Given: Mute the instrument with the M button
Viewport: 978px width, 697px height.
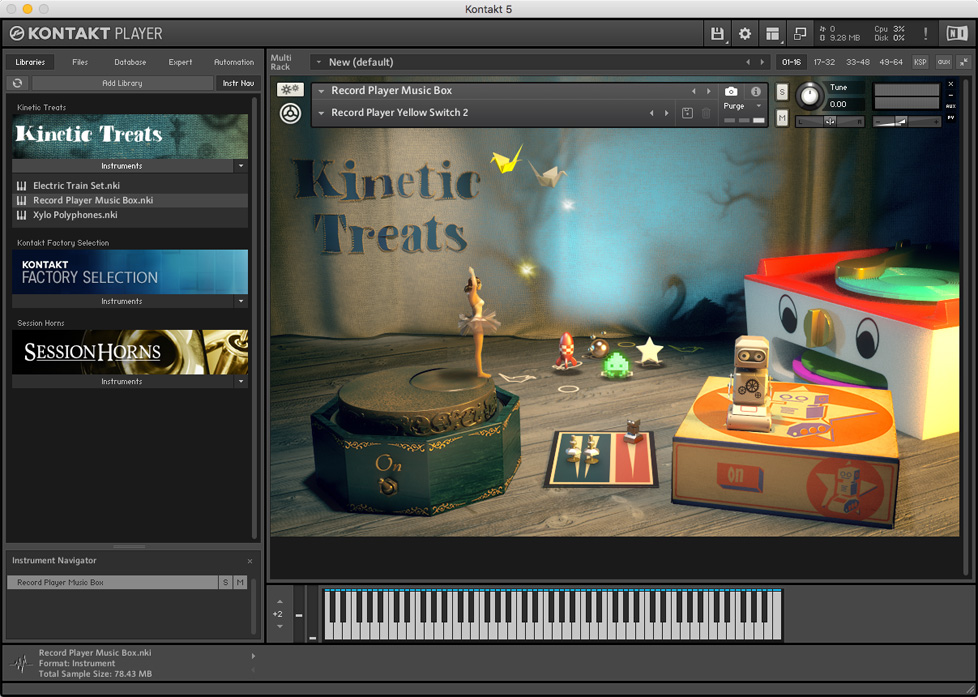Looking at the screenshot, I should (782, 118).
